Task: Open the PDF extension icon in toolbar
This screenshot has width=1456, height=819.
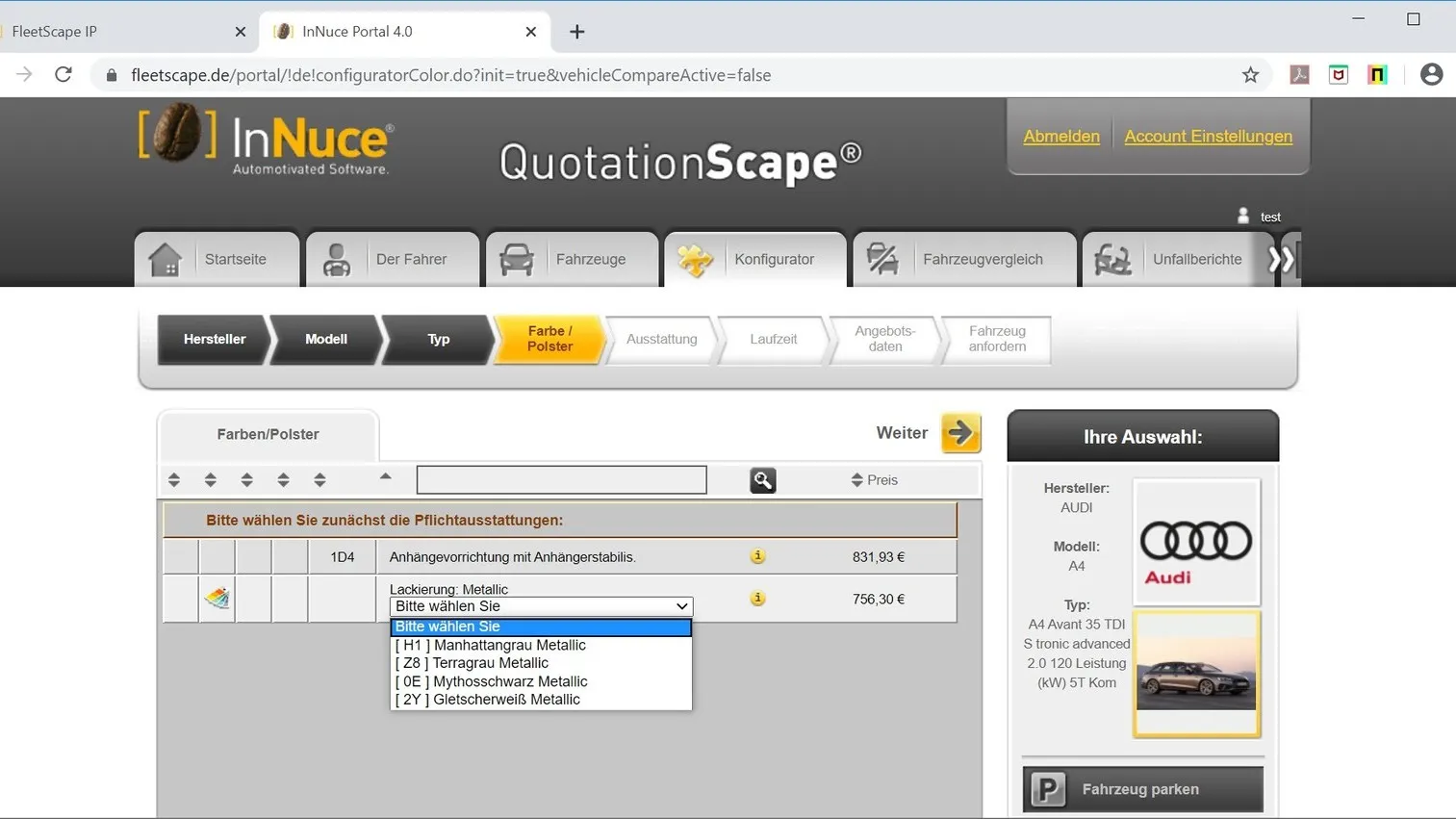Action: [1299, 75]
